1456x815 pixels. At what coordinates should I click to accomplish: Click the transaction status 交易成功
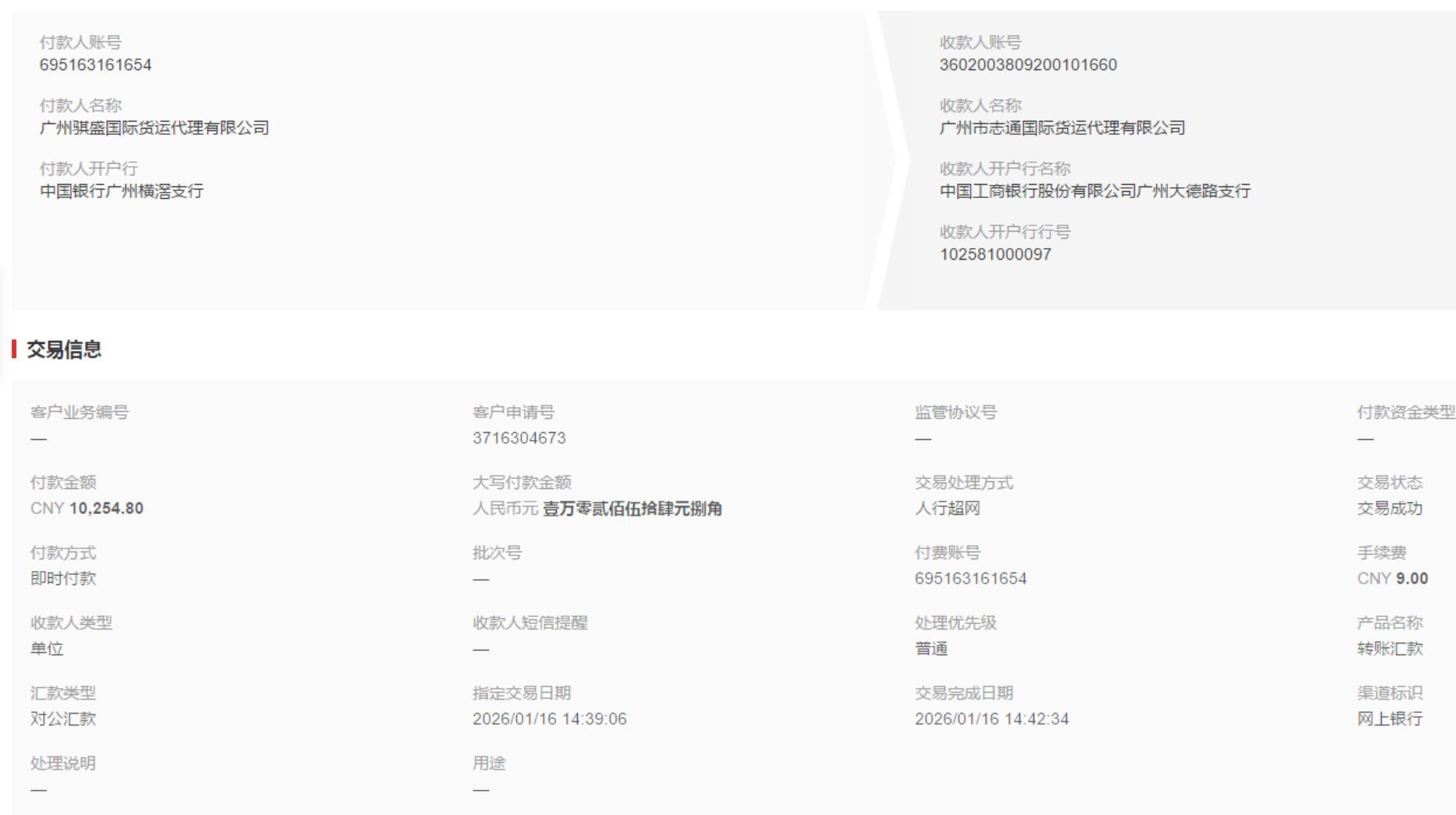click(1389, 508)
